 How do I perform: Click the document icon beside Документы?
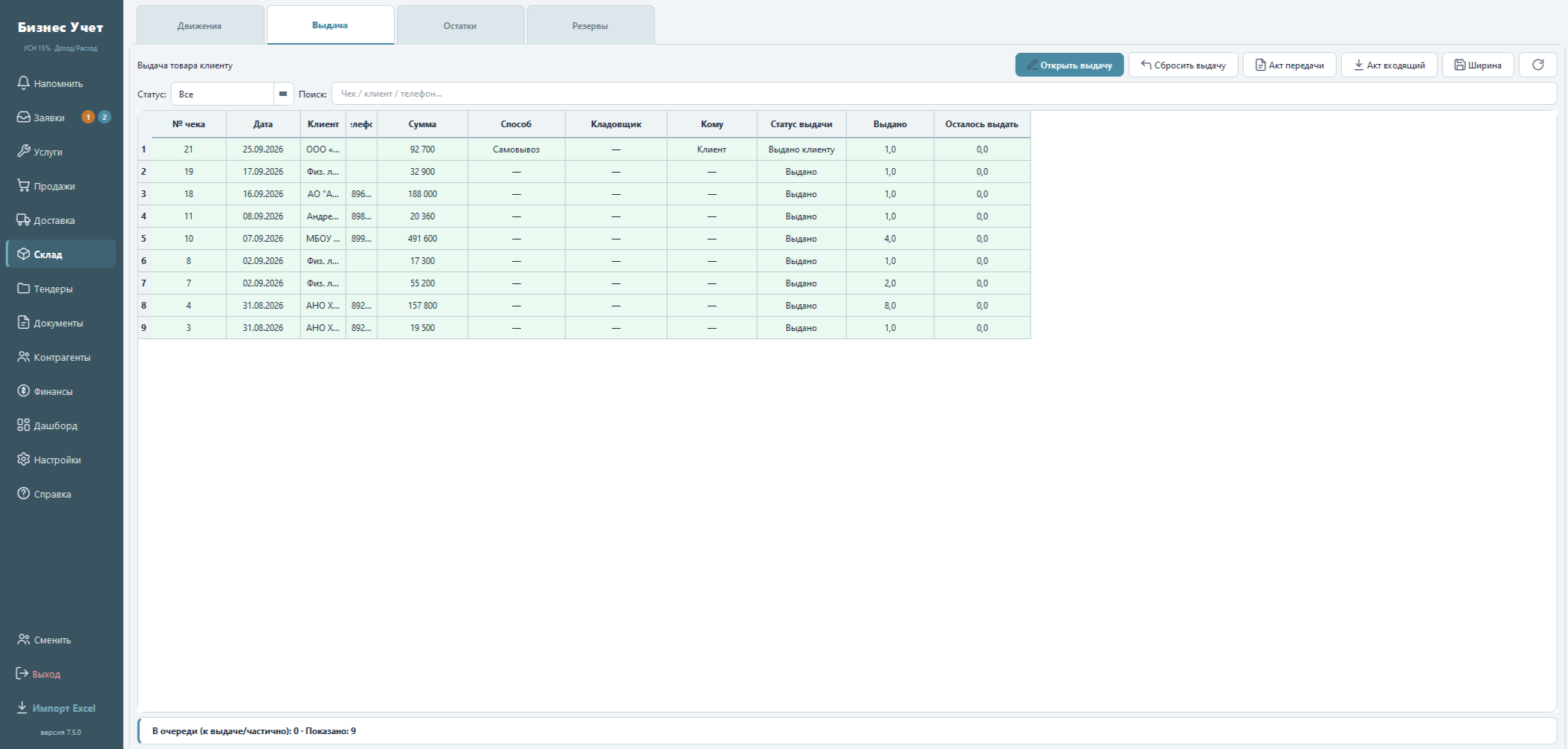[24, 322]
